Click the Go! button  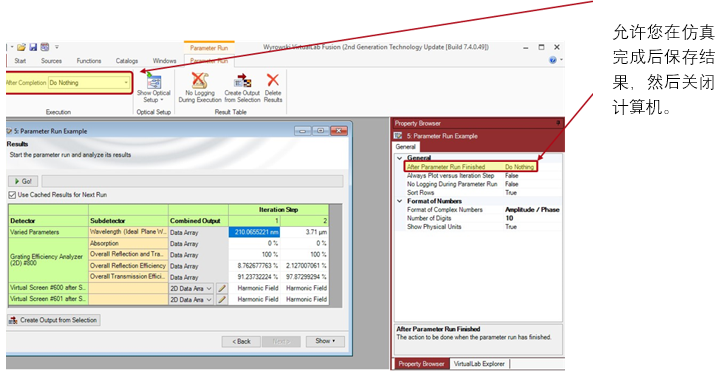[x=23, y=181]
